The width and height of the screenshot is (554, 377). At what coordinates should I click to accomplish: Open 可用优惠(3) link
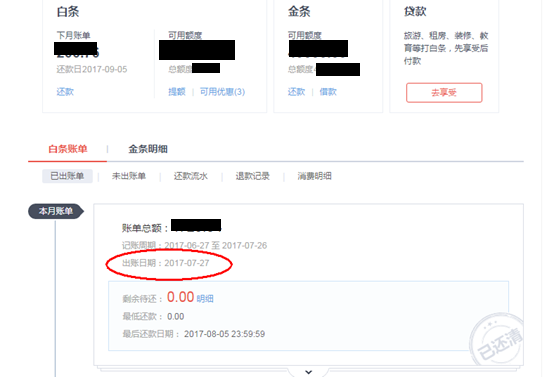[222, 92]
